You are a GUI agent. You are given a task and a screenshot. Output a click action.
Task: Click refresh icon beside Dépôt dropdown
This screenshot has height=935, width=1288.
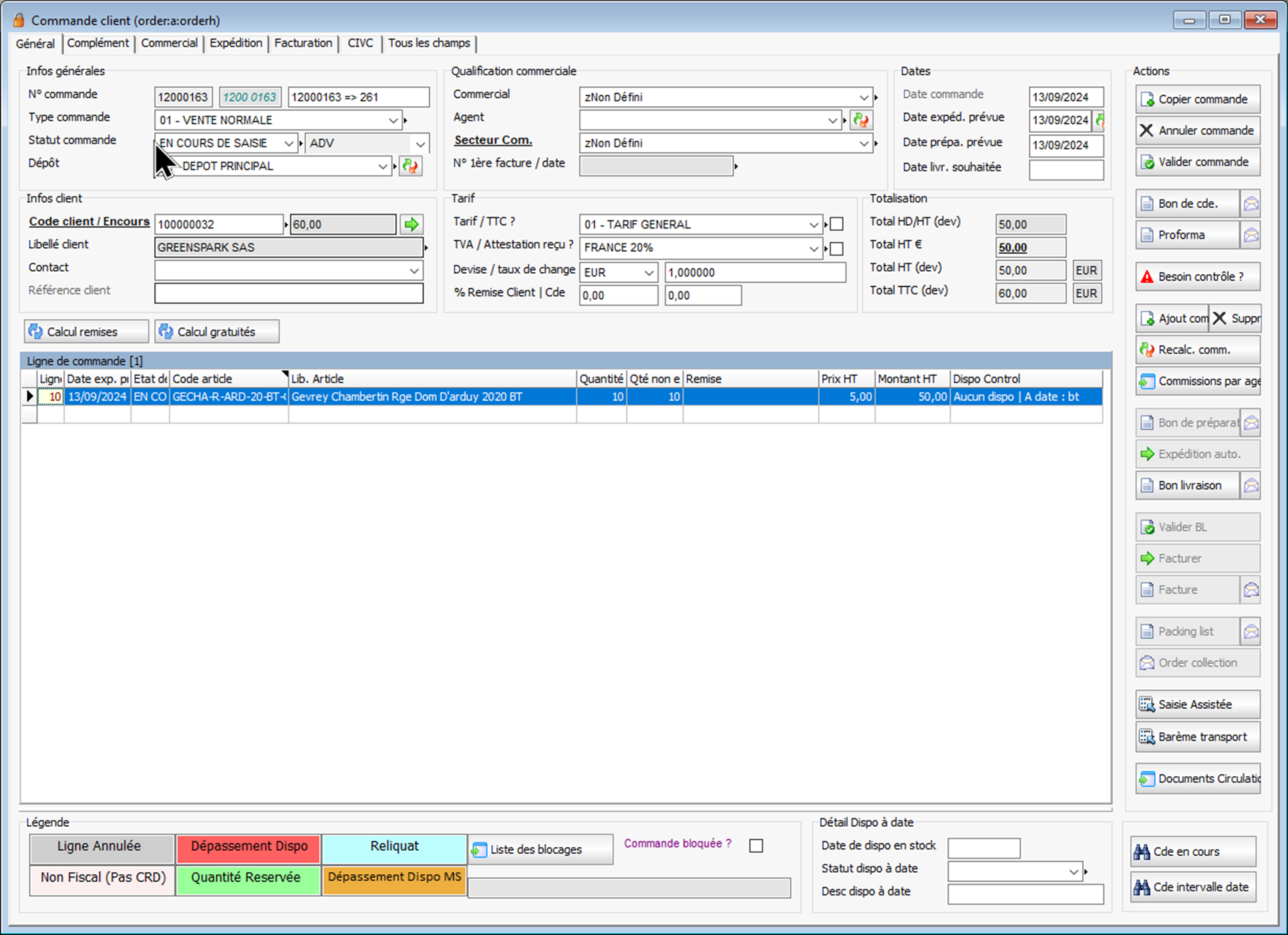click(410, 166)
